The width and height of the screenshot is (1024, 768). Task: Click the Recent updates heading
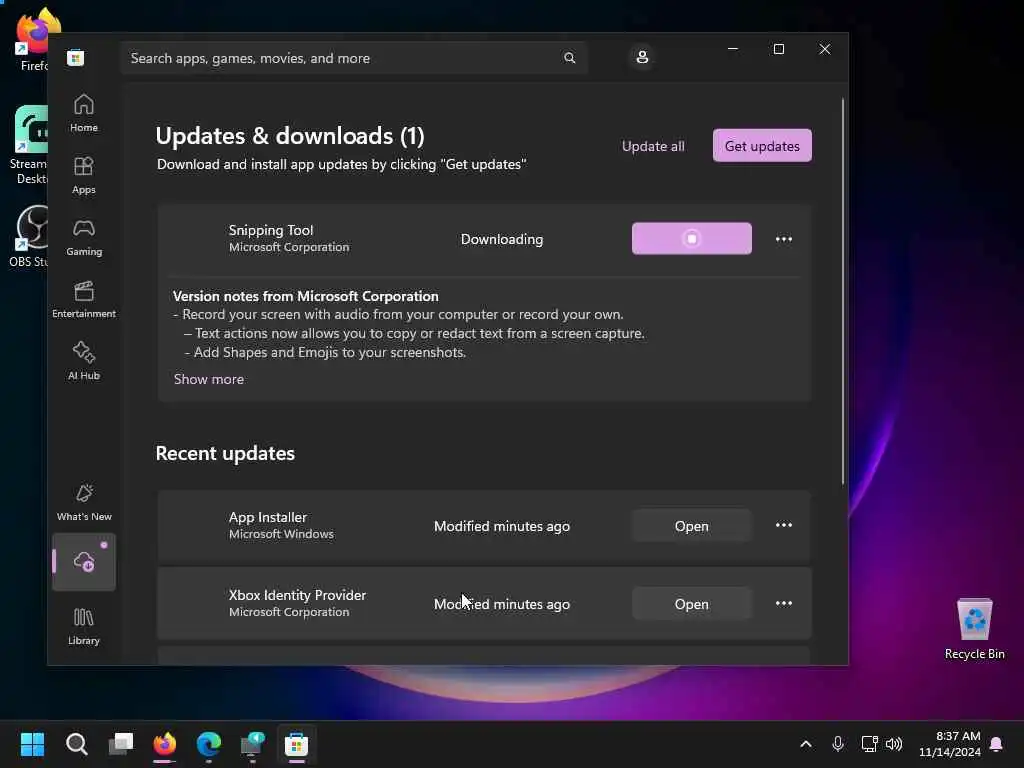[225, 453]
